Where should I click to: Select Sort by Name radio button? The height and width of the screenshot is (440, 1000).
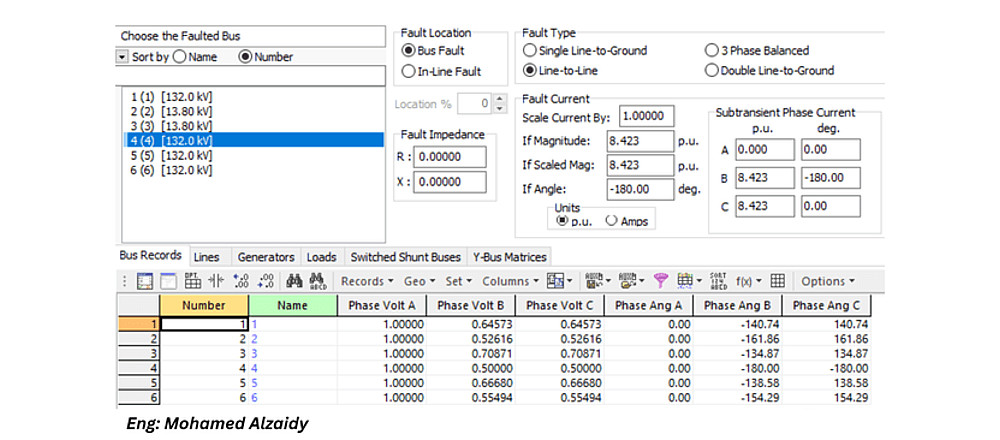pos(179,57)
